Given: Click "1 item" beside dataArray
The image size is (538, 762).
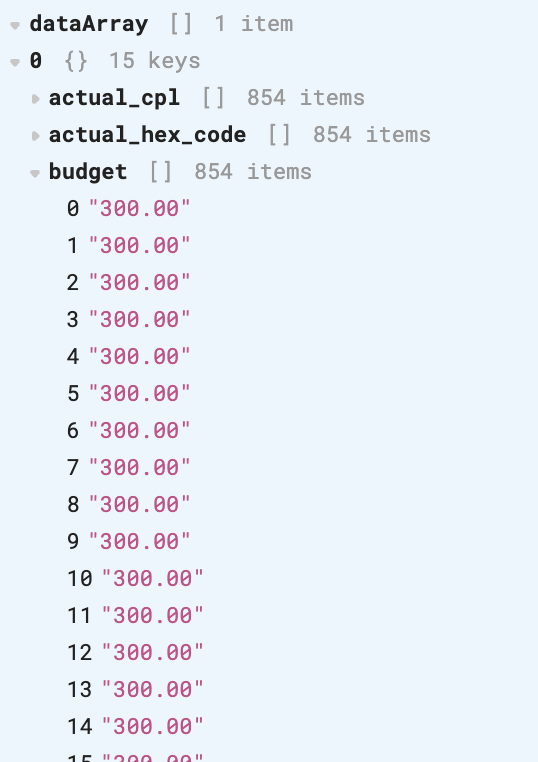Looking at the screenshot, I should [254, 24].
